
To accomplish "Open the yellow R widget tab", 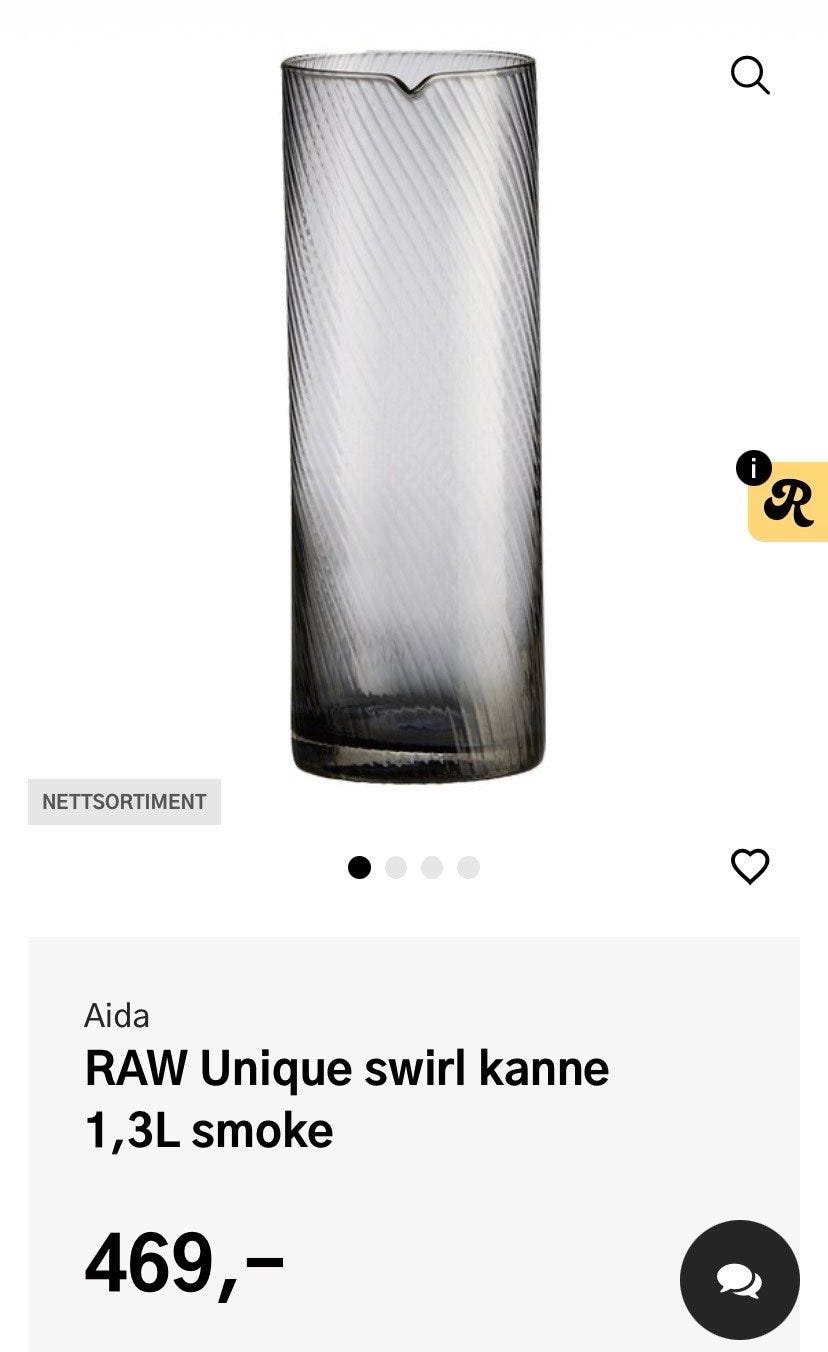I will tap(788, 502).
